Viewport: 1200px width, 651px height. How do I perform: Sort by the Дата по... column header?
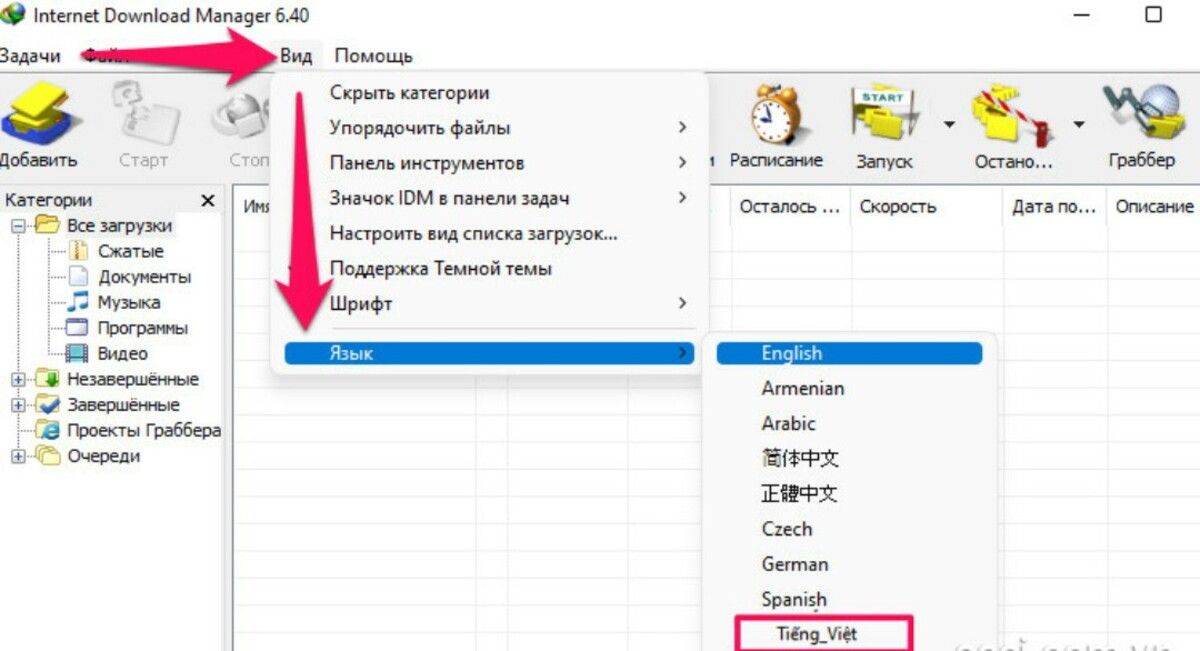1054,207
